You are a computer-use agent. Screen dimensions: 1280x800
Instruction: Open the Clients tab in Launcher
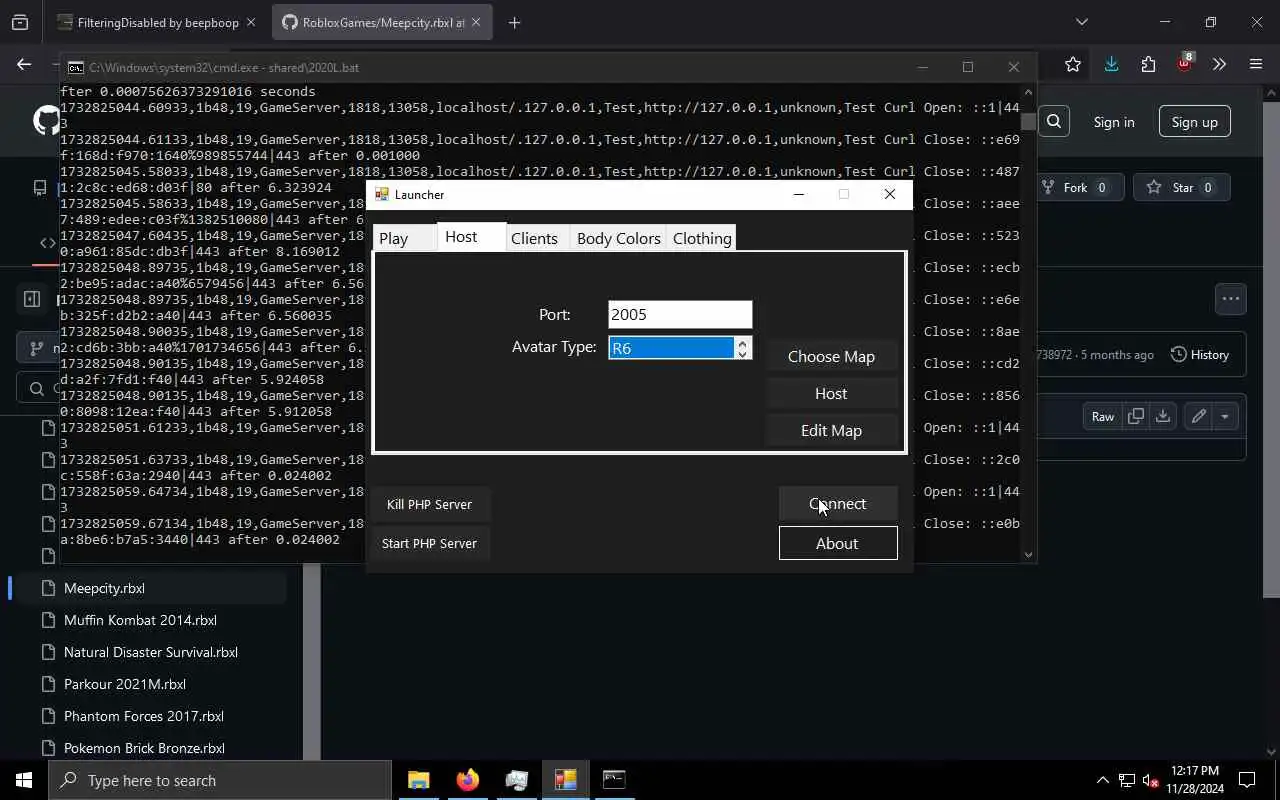click(x=535, y=238)
